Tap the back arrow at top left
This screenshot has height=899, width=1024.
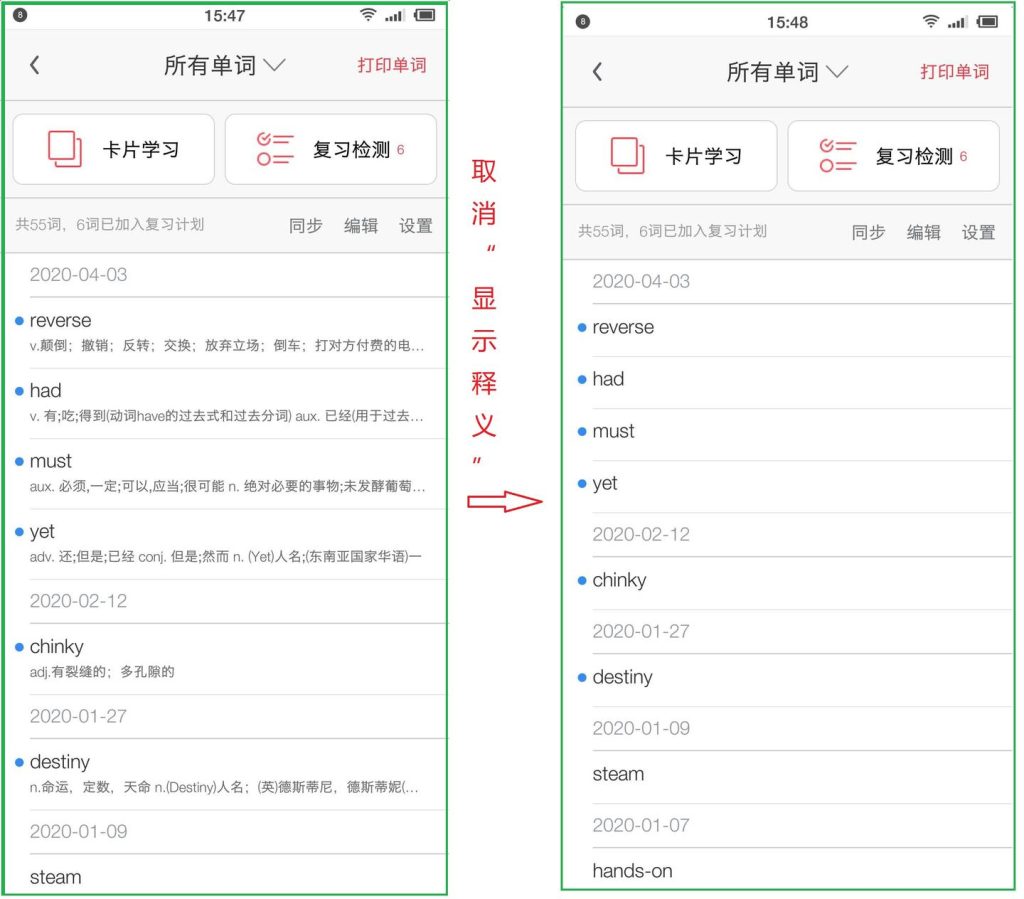point(36,64)
